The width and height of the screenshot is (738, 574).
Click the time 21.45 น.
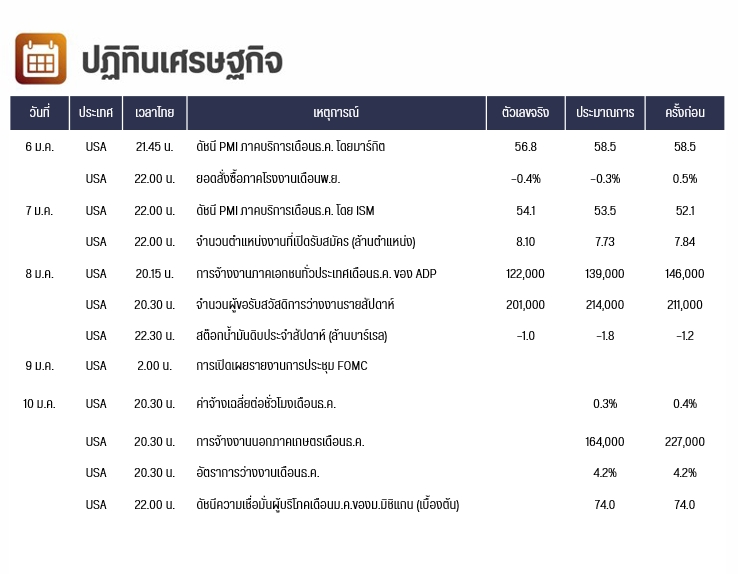tap(154, 147)
